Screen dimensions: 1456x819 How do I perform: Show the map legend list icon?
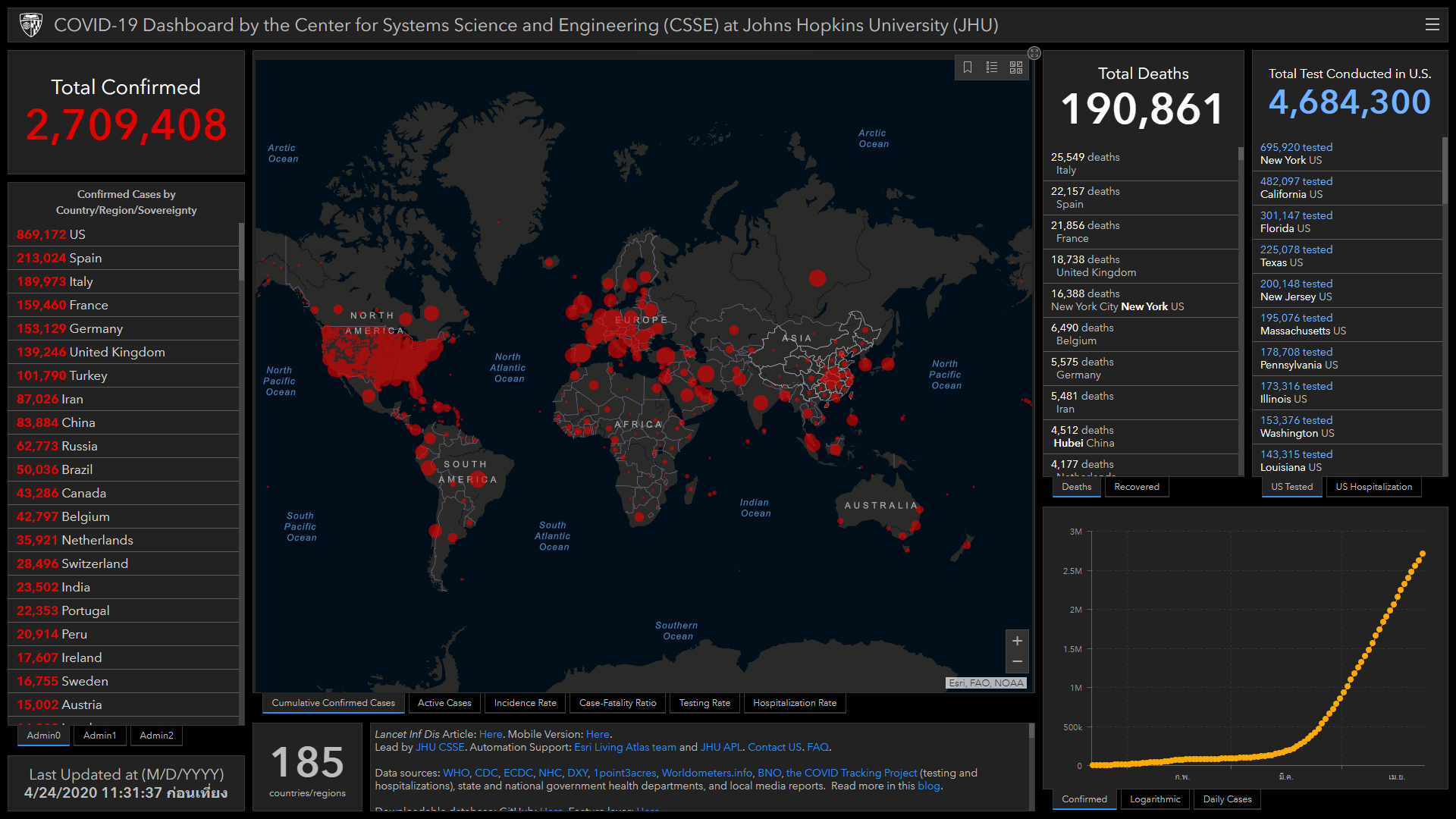click(x=992, y=67)
